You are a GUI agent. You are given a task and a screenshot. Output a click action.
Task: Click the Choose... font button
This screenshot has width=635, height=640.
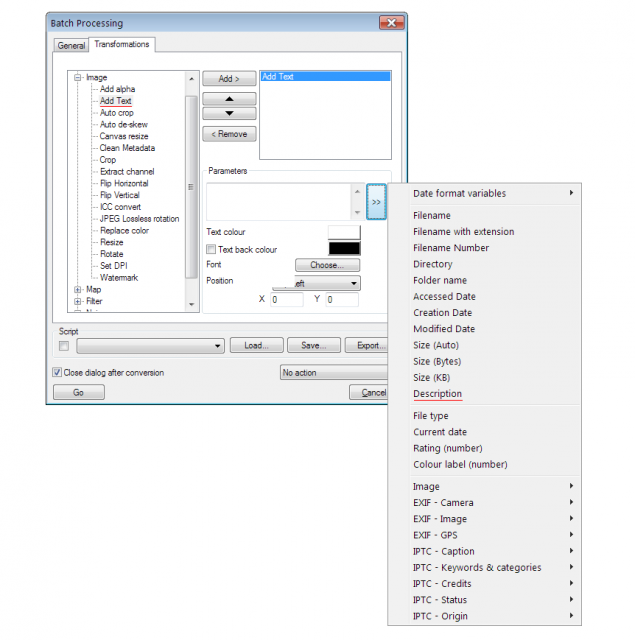[327, 265]
